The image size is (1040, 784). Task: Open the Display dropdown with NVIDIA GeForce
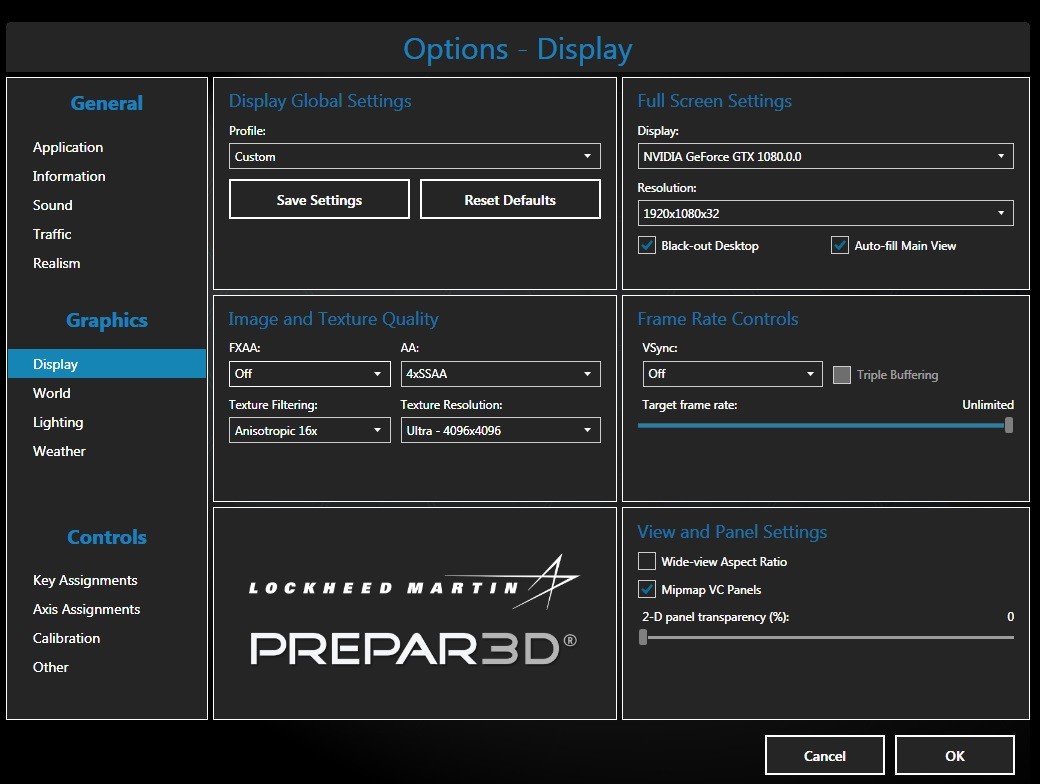pyautogui.click(x=825, y=157)
